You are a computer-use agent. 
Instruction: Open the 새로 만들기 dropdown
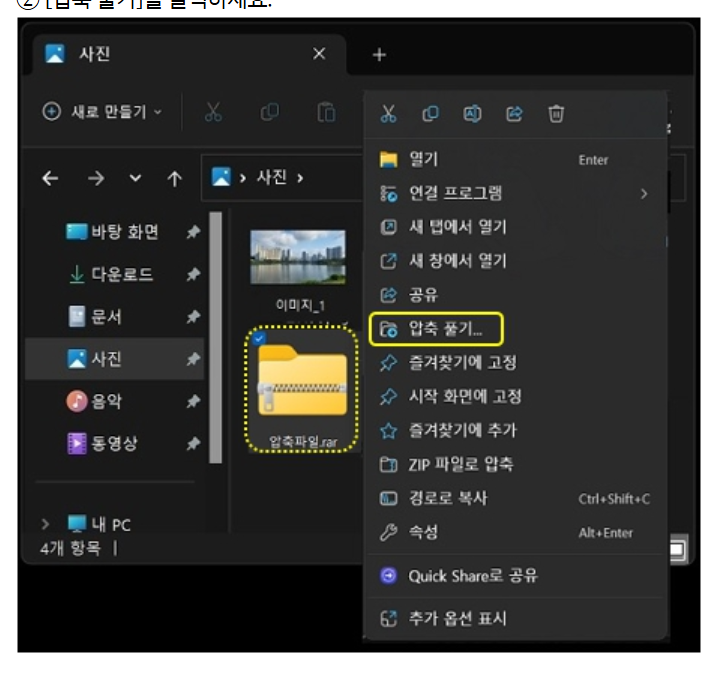click(102, 111)
